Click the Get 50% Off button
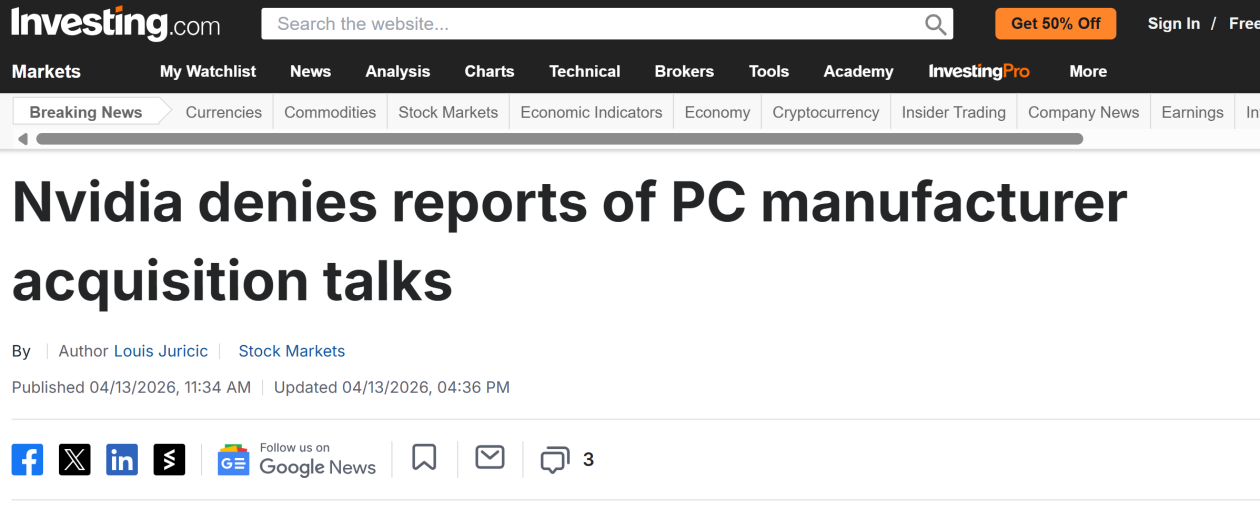Screen dimensions: 1260x519 pyautogui.click(x=1056, y=23)
